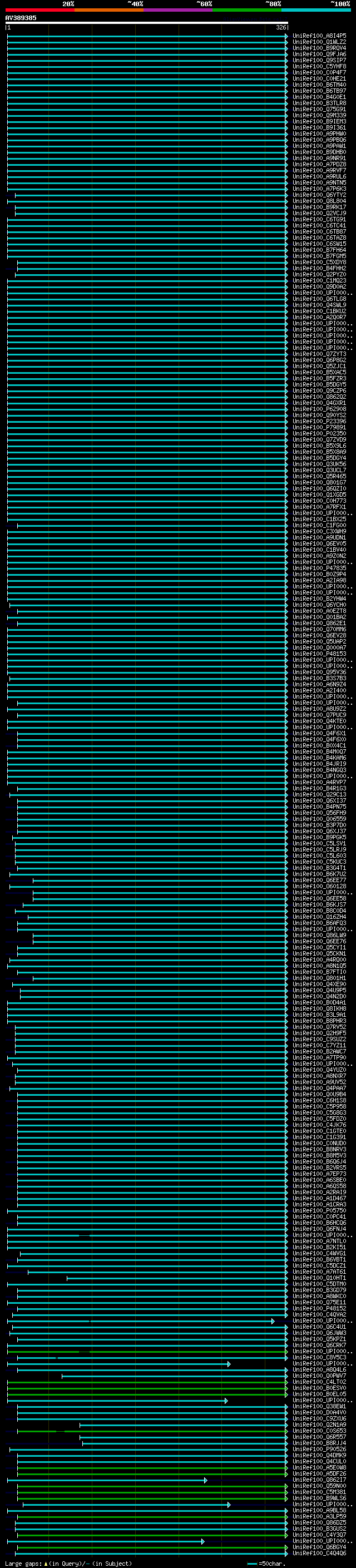
Task: Select hit label UniRef100_A7P6K3
Action: (x=319, y=189)
